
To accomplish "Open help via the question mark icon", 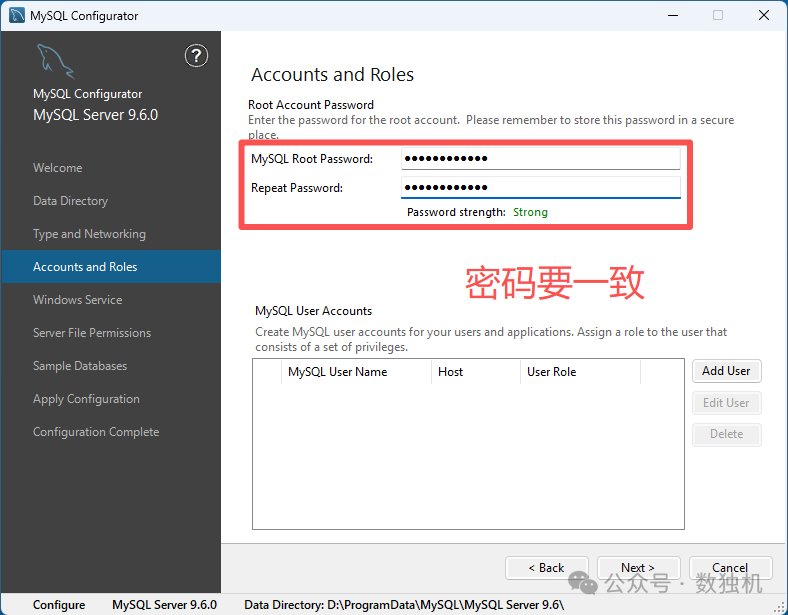I will click(196, 56).
